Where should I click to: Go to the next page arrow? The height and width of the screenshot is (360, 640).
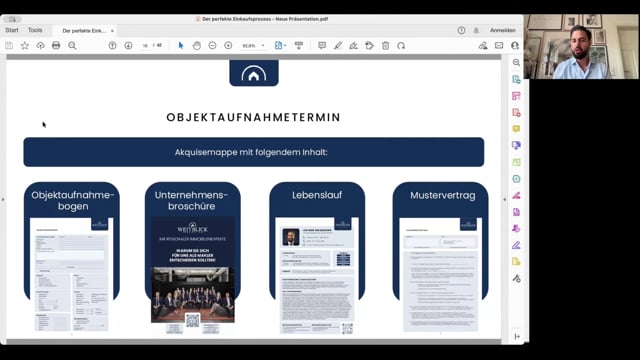tap(128, 46)
